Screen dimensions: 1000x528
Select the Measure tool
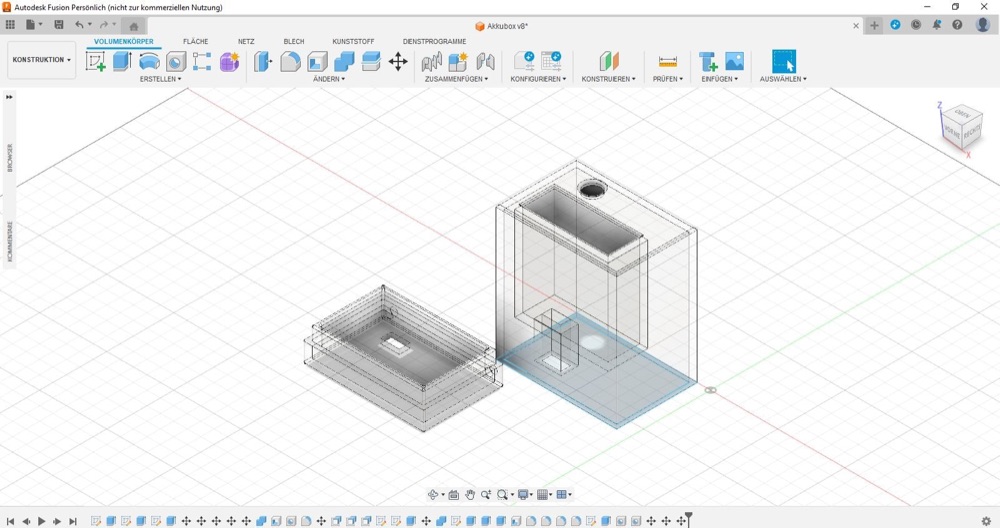668,62
